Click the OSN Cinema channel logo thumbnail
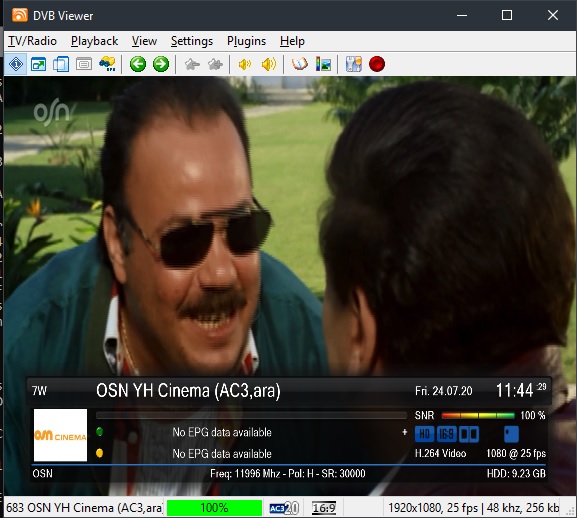577x518 pixels. (60, 435)
